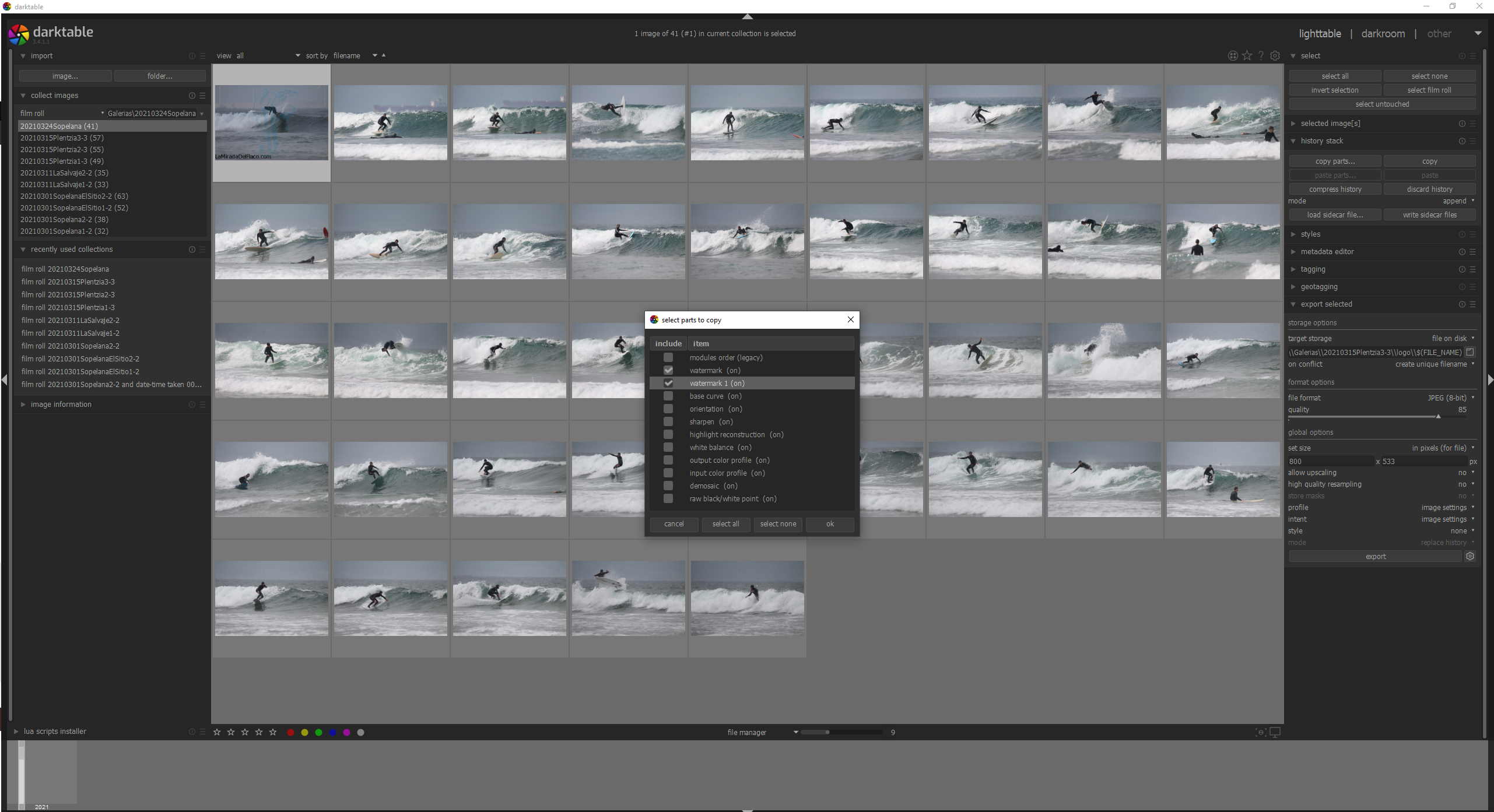
Task: Toggle the display profile monitor icon
Action: 1275,732
